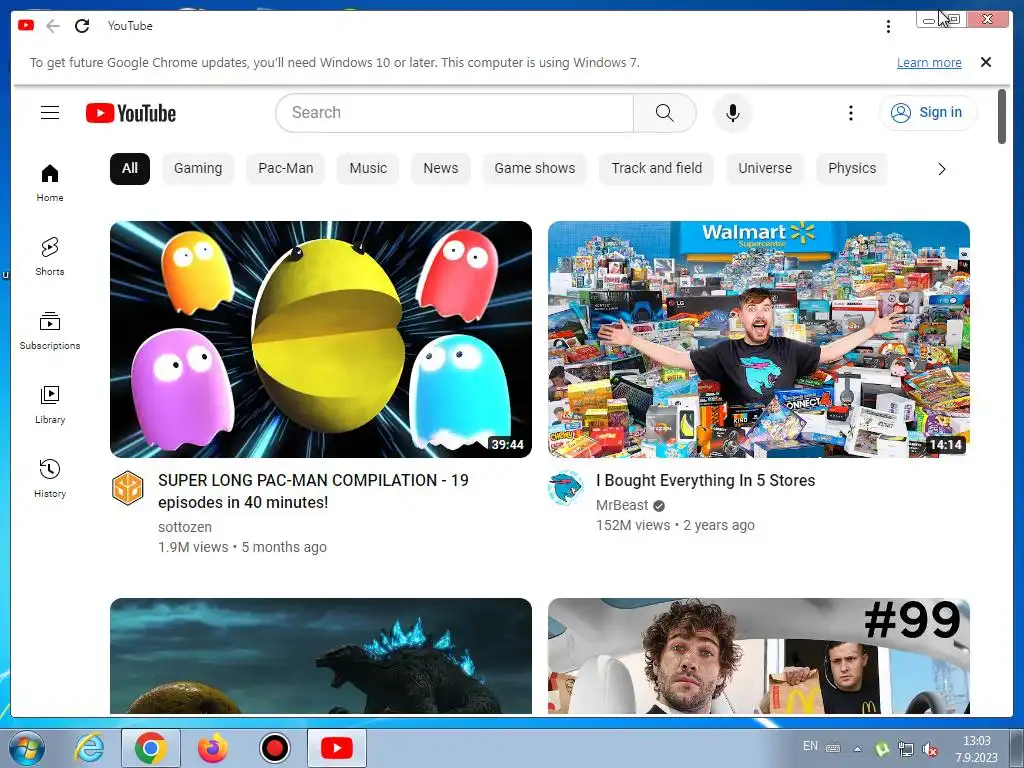
Task: Open Shorts in the sidebar
Action: pyautogui.click(x=50, y=257)
